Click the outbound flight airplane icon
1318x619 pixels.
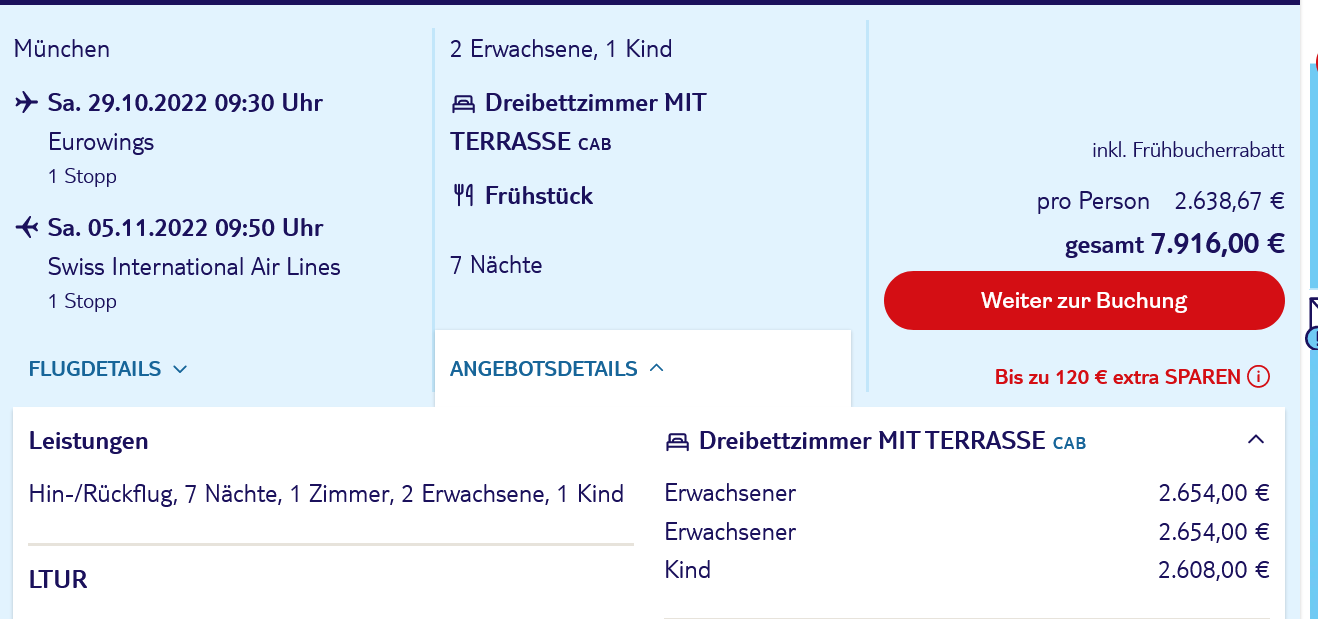pyautogui.click(x=27, y=103)
